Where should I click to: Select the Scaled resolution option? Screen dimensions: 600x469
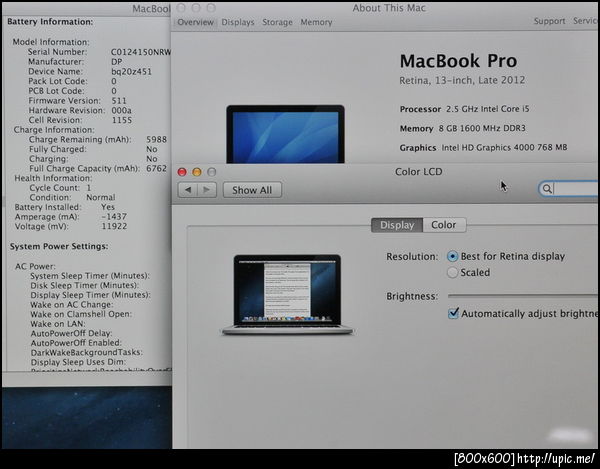[452, 272]
